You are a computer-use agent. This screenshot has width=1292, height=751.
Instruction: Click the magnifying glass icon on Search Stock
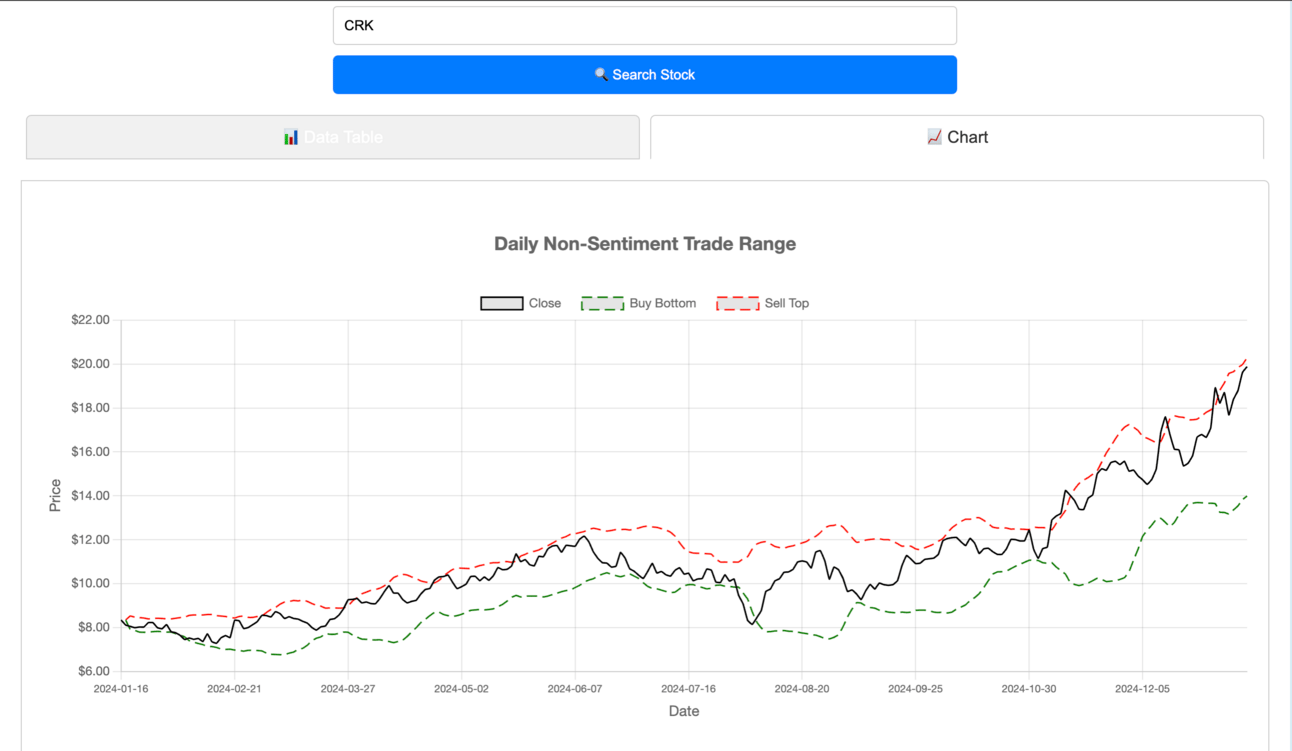pos(601,75)
